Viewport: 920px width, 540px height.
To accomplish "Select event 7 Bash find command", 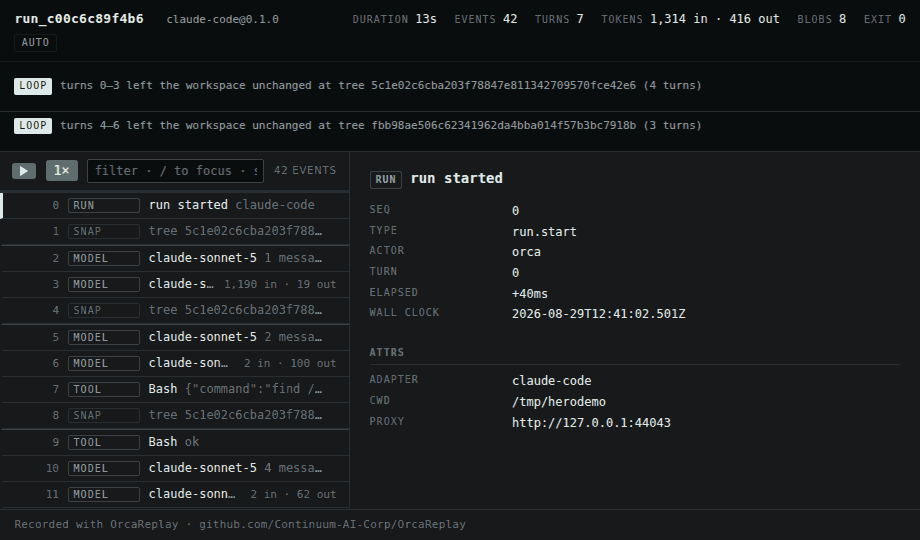I will tap(175, 389).
